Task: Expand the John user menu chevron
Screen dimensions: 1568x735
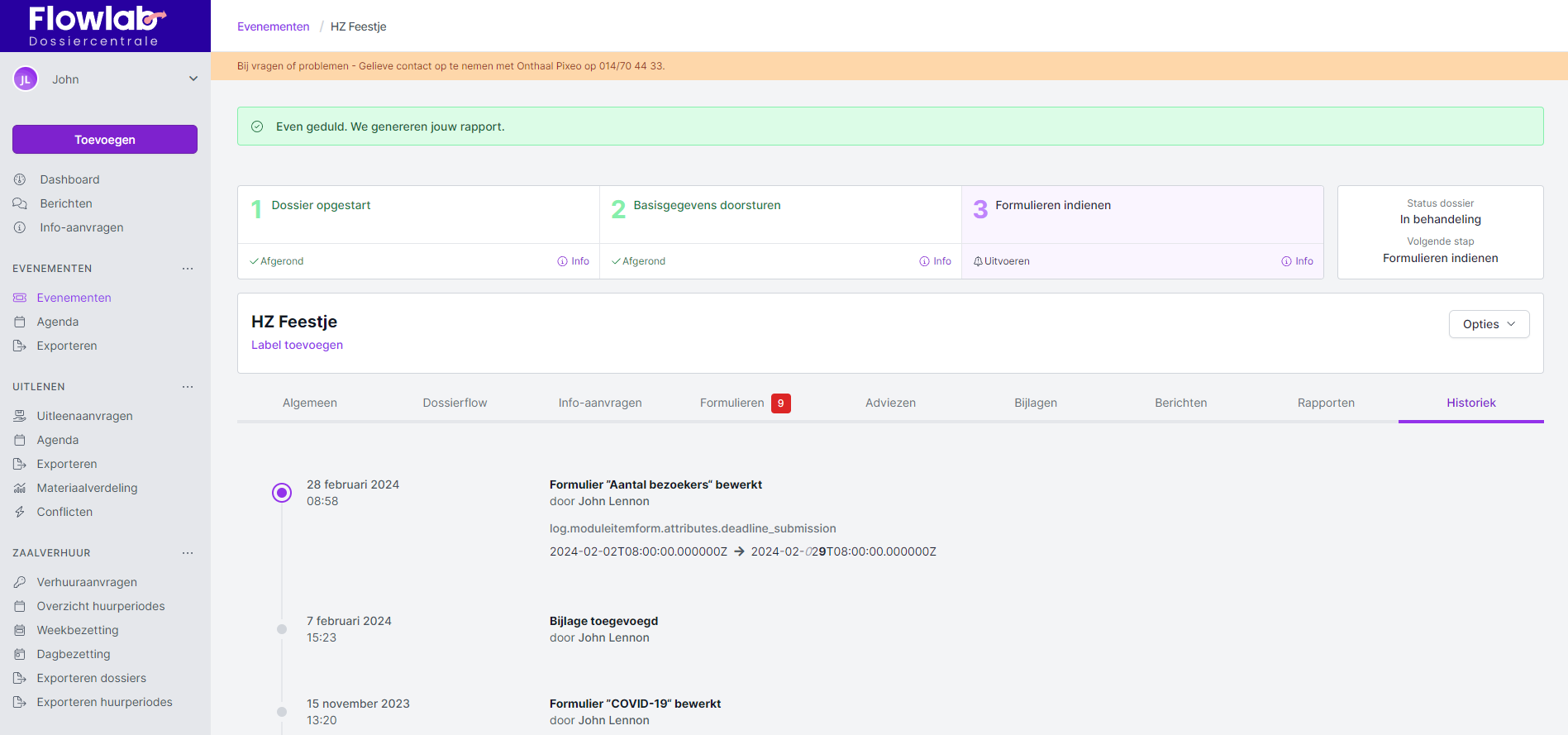Action: (x=193, y=79)
